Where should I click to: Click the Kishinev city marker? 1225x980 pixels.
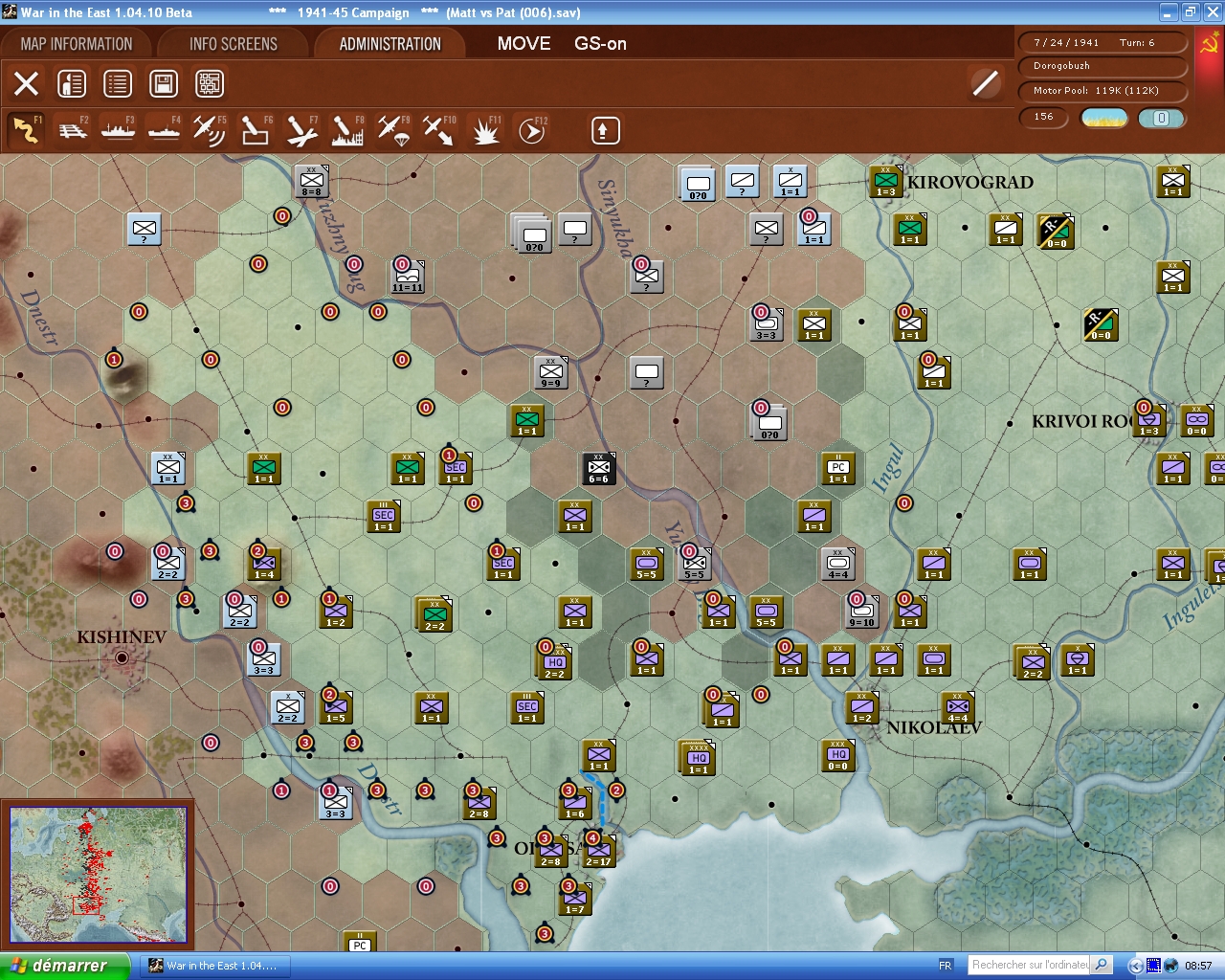point(122,657)
